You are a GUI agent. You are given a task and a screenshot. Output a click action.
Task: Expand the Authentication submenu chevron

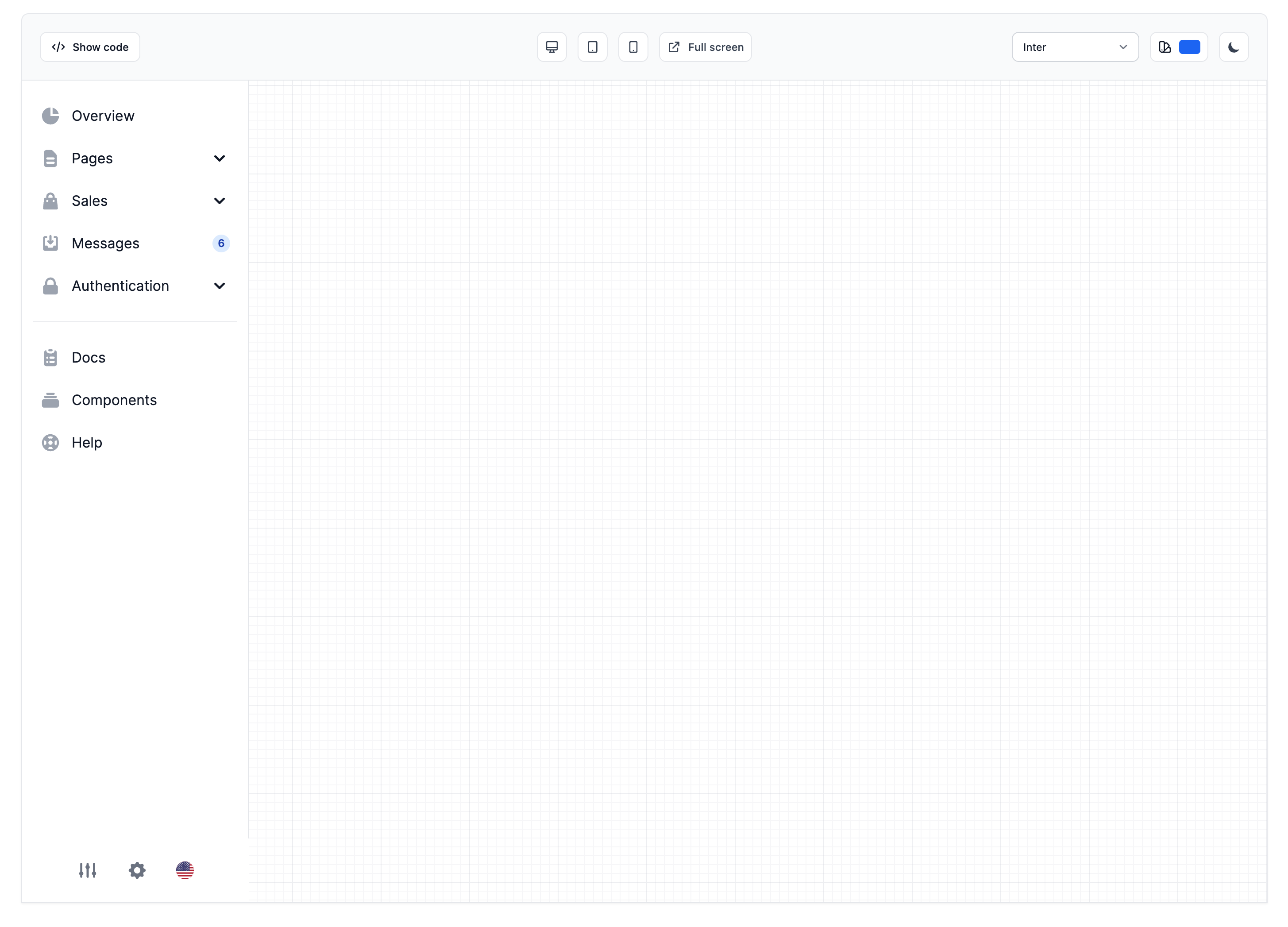coord(219,286)
